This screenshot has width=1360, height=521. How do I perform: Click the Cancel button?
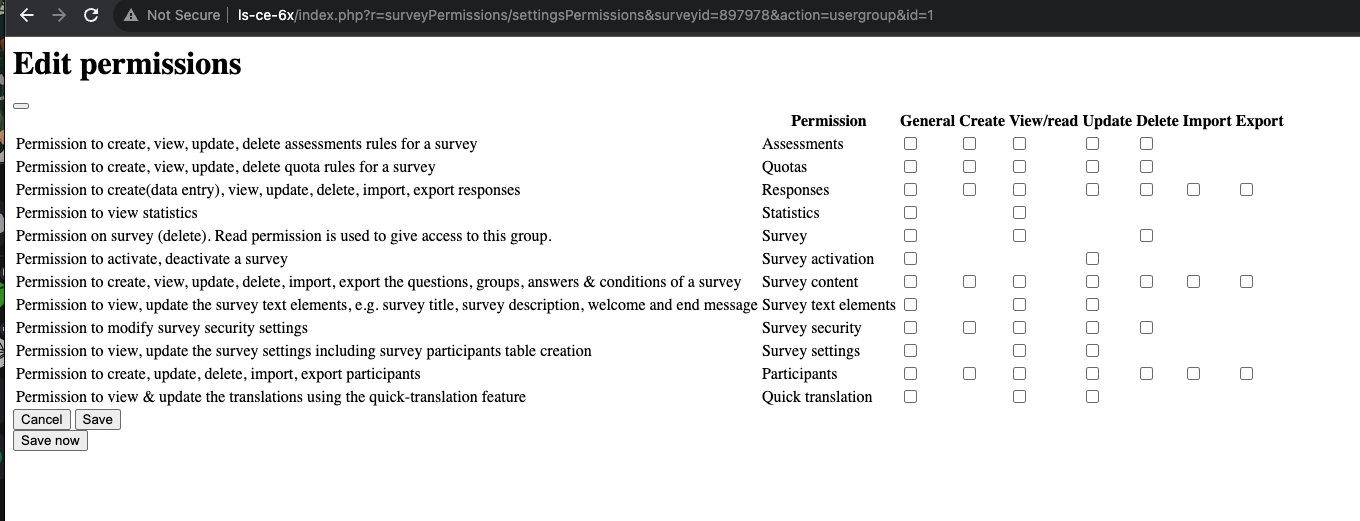click(42, 420)
